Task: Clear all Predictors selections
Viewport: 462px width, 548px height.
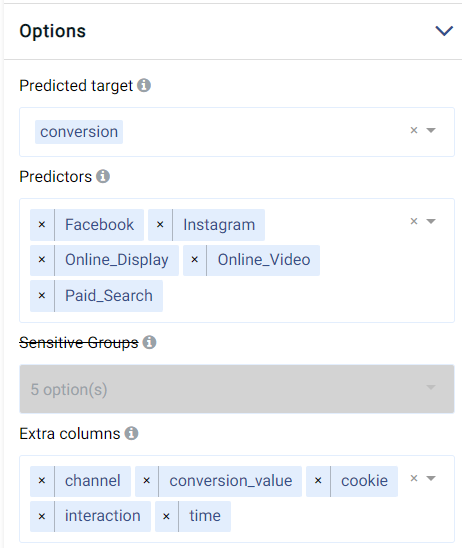Action: [x=414, y=221]
